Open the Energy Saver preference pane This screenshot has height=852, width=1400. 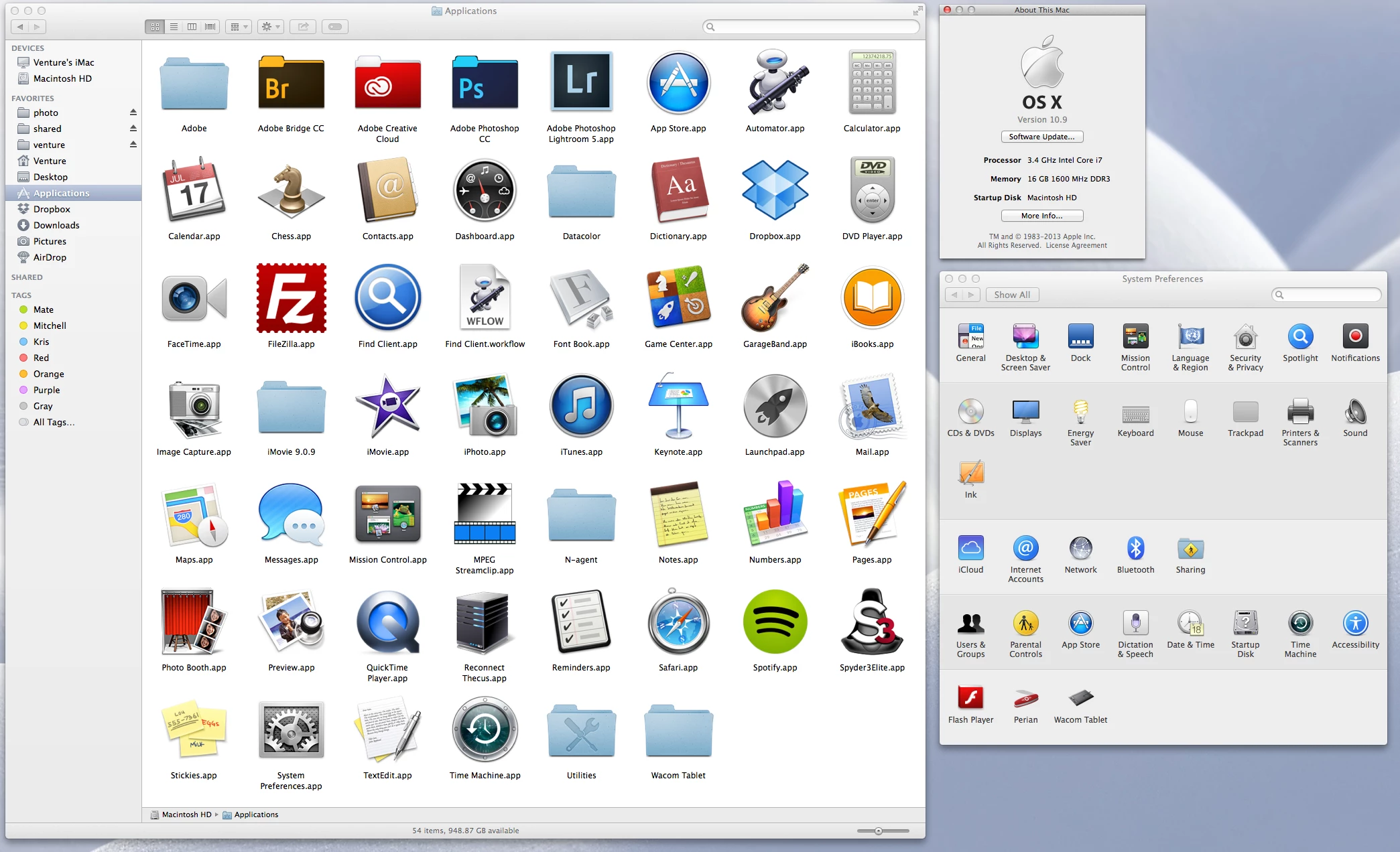click(x=1080, y=413)
